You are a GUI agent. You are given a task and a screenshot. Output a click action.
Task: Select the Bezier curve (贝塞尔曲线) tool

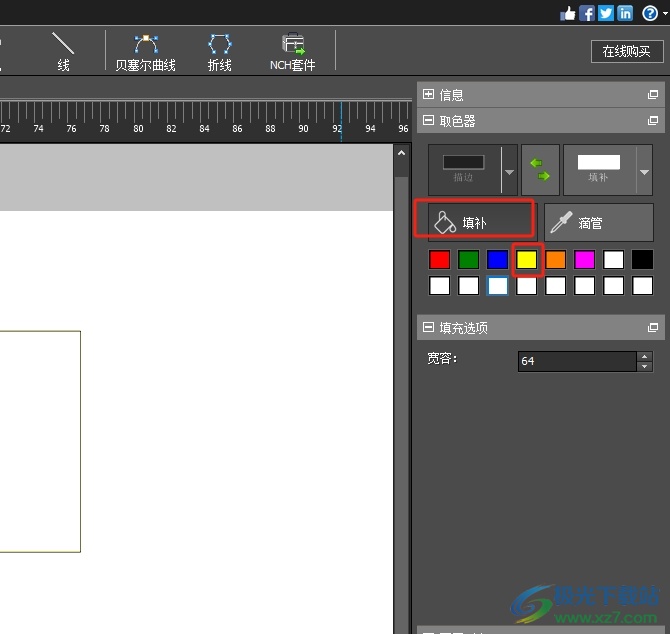(146, 51)
